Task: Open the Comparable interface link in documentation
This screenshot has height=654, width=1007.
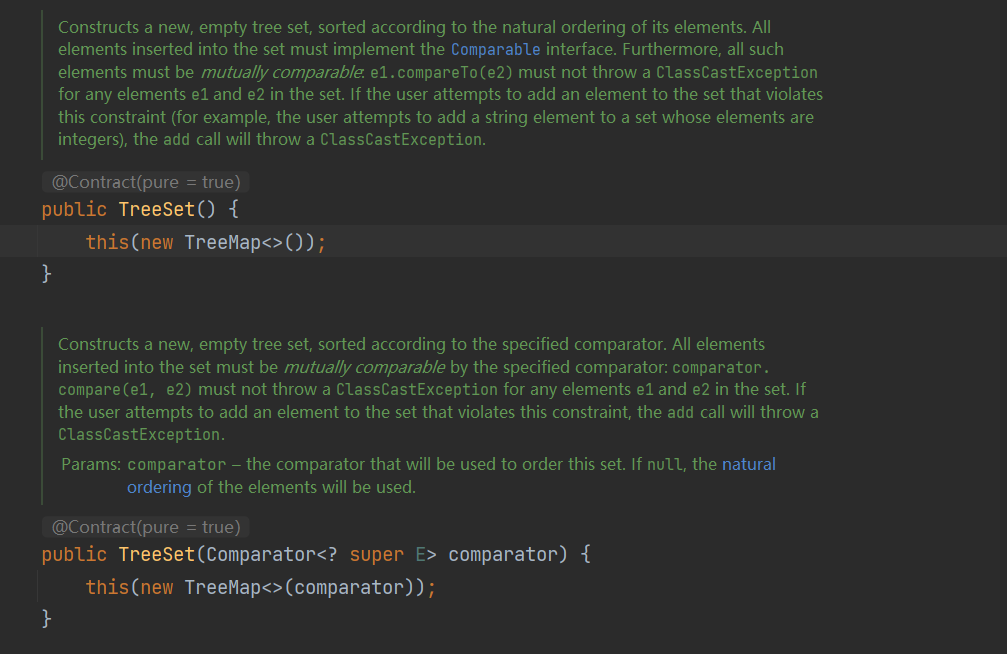Action: pos(495,49)
